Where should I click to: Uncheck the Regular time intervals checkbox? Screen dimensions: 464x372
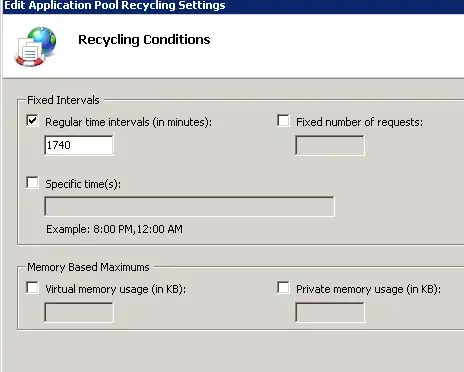click(32, 121)
